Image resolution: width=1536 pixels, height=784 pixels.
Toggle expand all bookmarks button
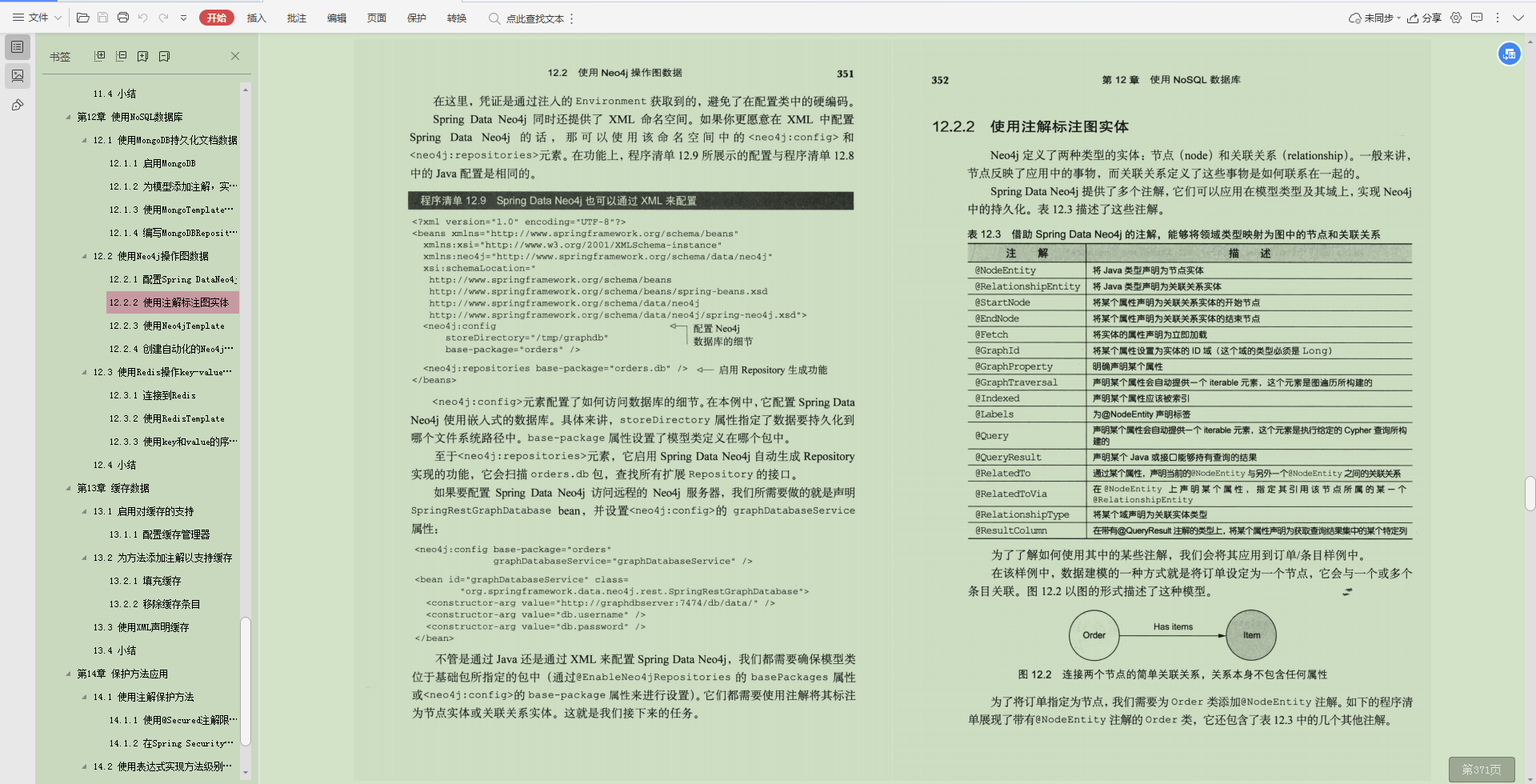click(x=100, y=56)
